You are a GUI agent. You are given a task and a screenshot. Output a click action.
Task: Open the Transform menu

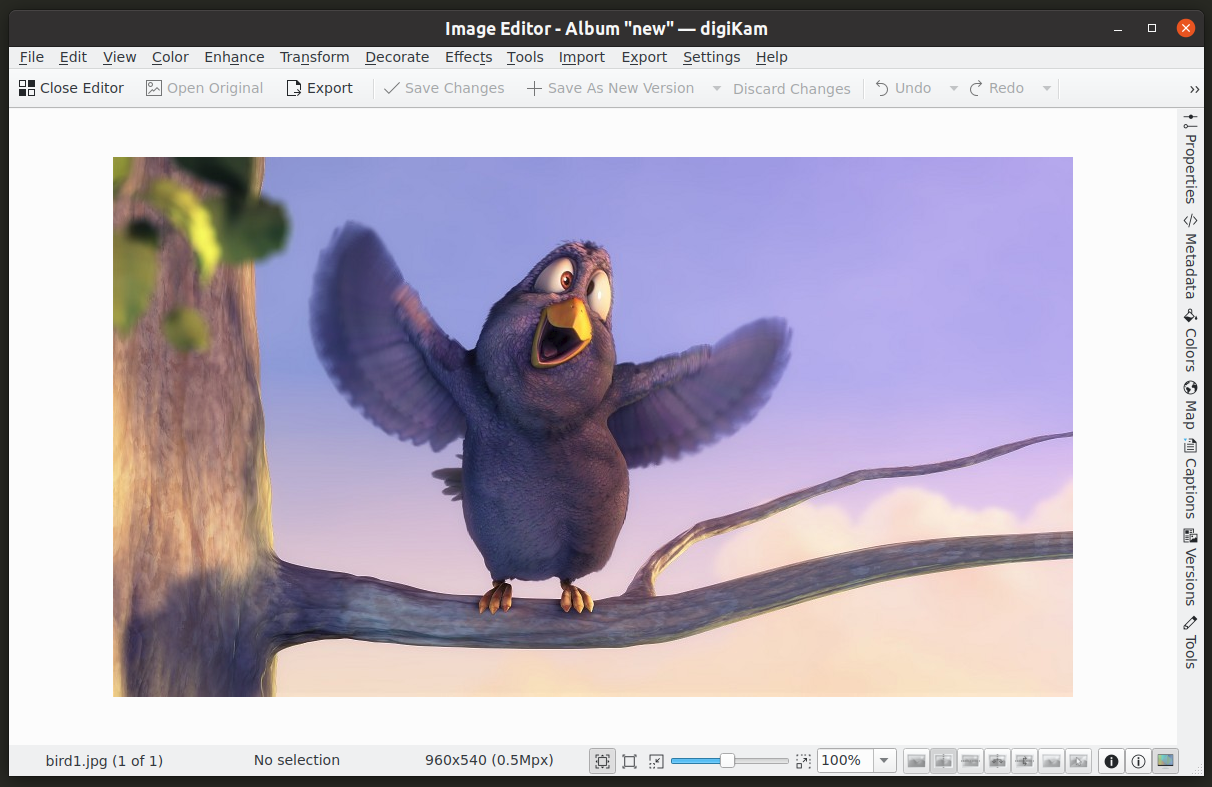click(314, 57)
